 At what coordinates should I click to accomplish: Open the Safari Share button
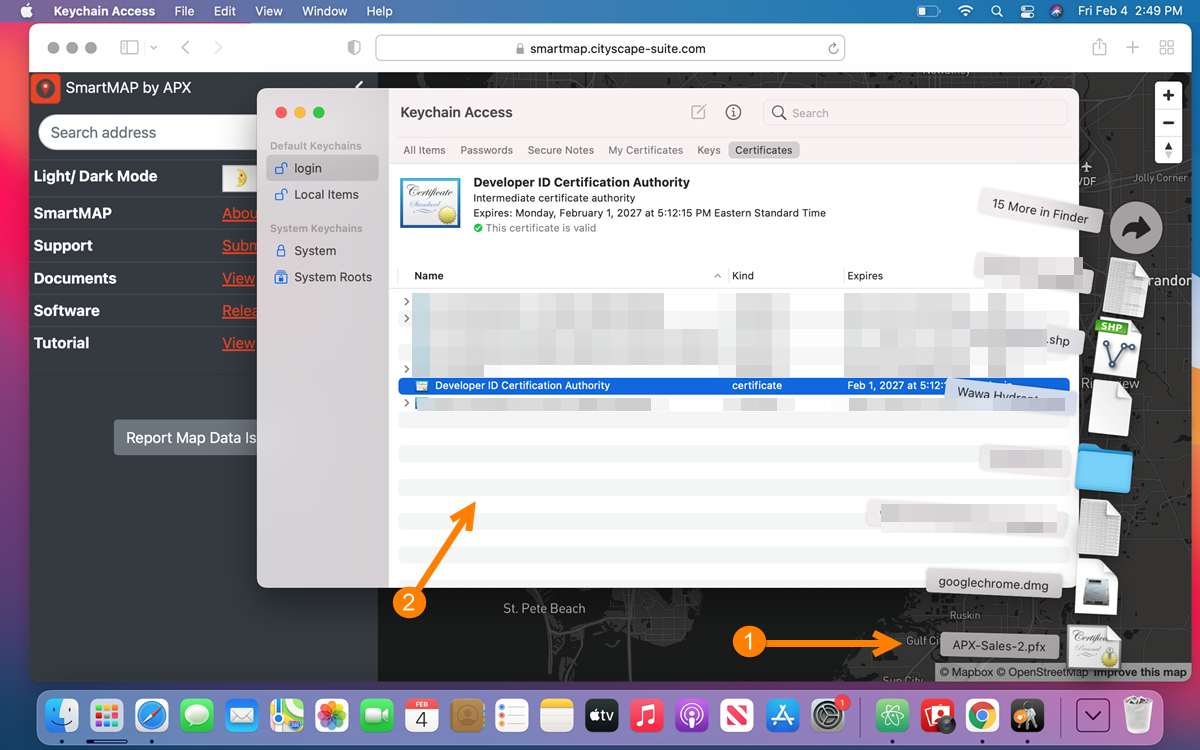(1099, 47)
